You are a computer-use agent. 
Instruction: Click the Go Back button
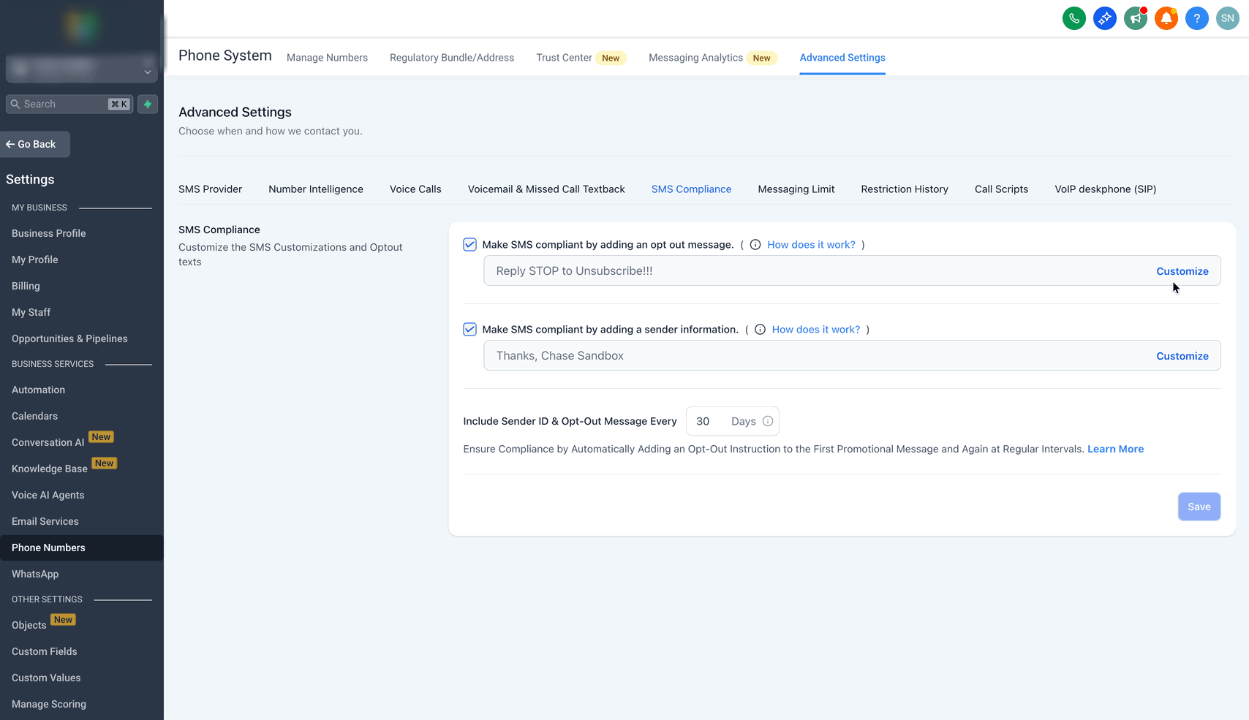(x=35, y=144)
